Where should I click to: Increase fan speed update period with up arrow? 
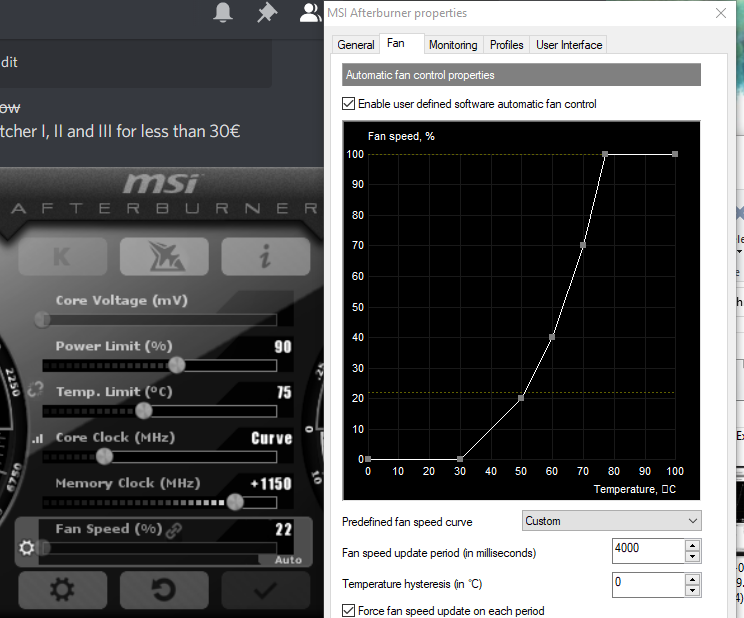[692, 545]
